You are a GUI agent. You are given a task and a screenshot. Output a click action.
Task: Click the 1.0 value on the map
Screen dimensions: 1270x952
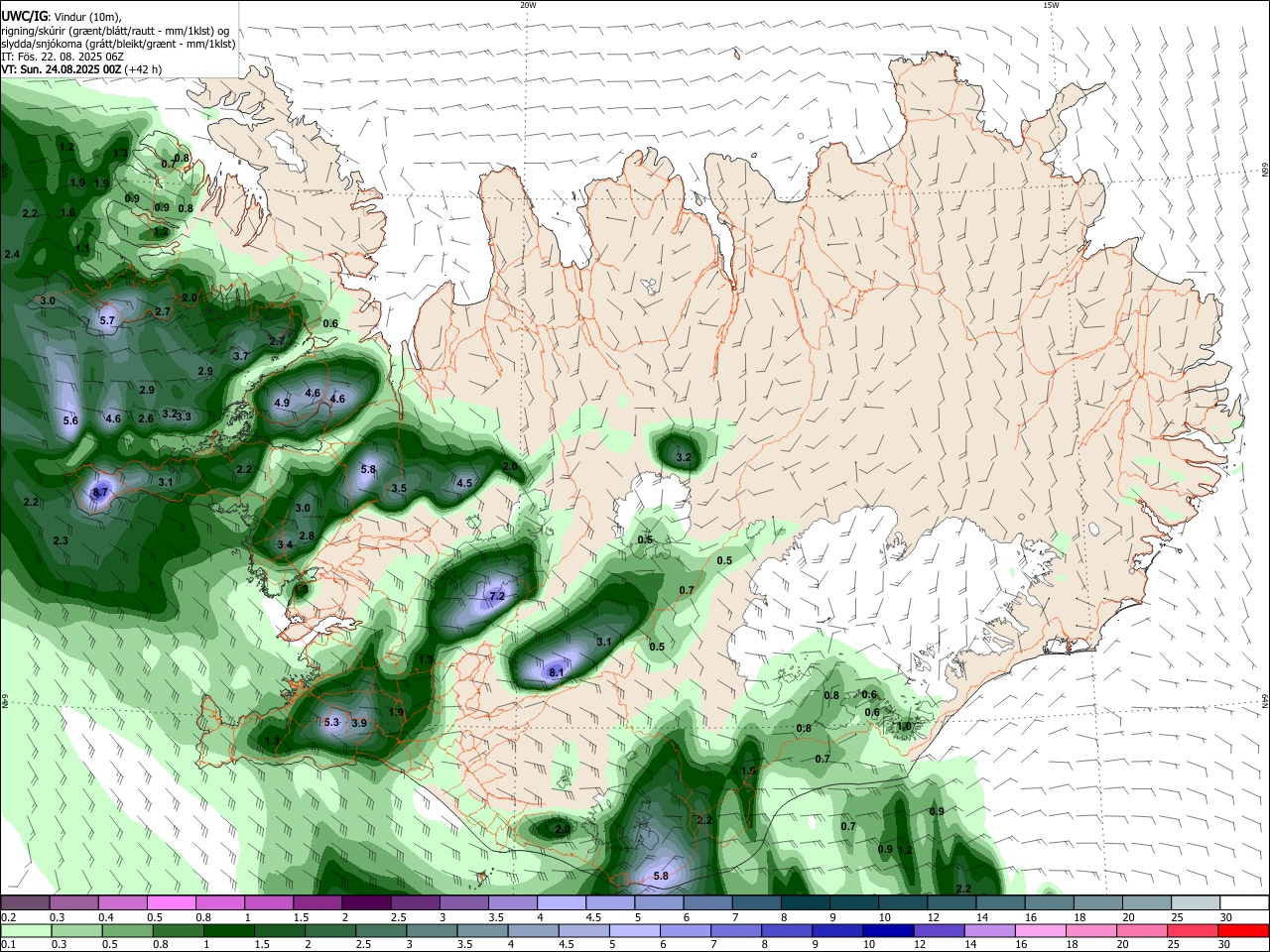click(x=904, y=726)
